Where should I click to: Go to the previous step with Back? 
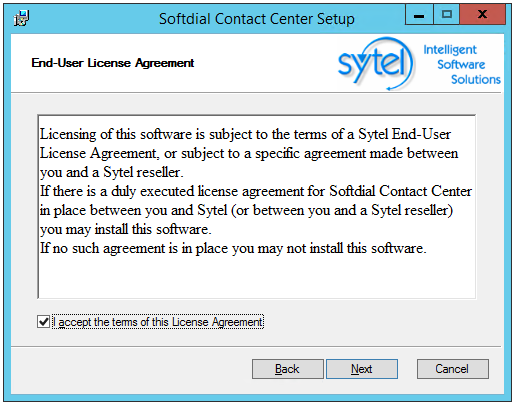[x=288, y=369]
